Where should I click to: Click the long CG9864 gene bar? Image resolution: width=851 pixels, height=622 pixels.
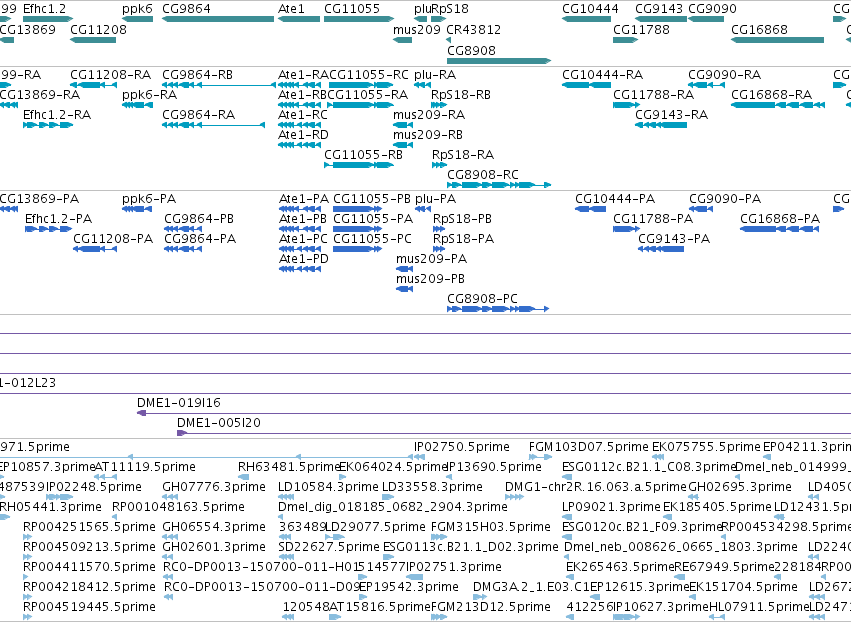(x=218, y=19)
